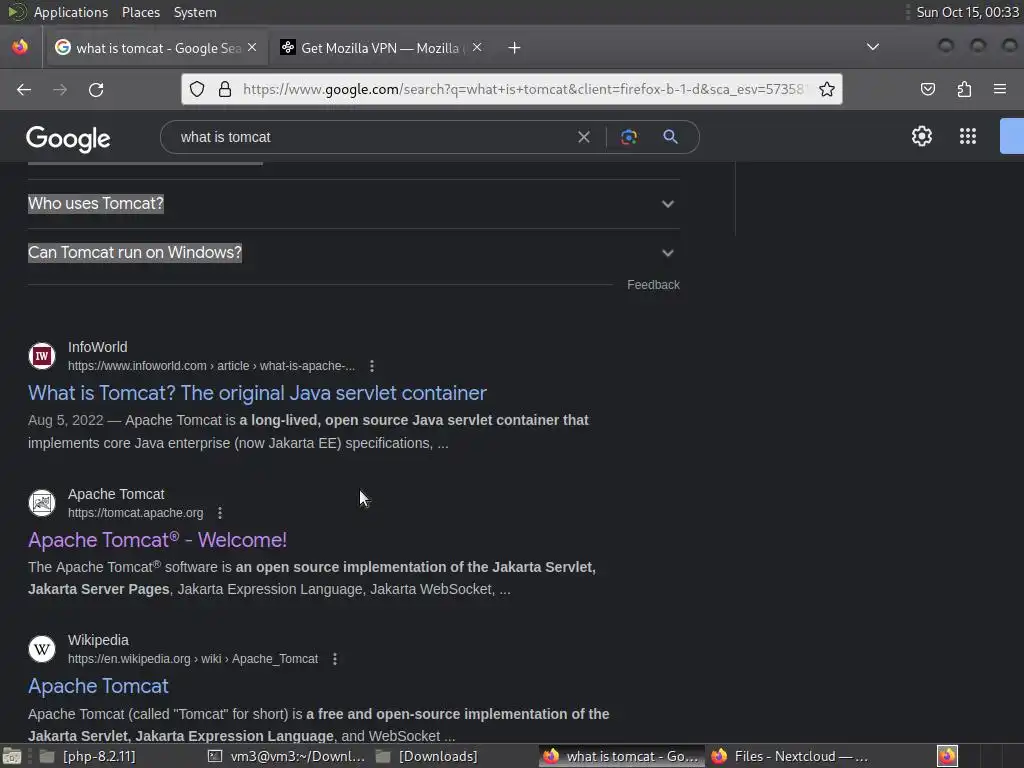The width and height of the screenshot is (1024, 768).
Task: Click the show desktop icon in taskbar
Action: (12, 757)
